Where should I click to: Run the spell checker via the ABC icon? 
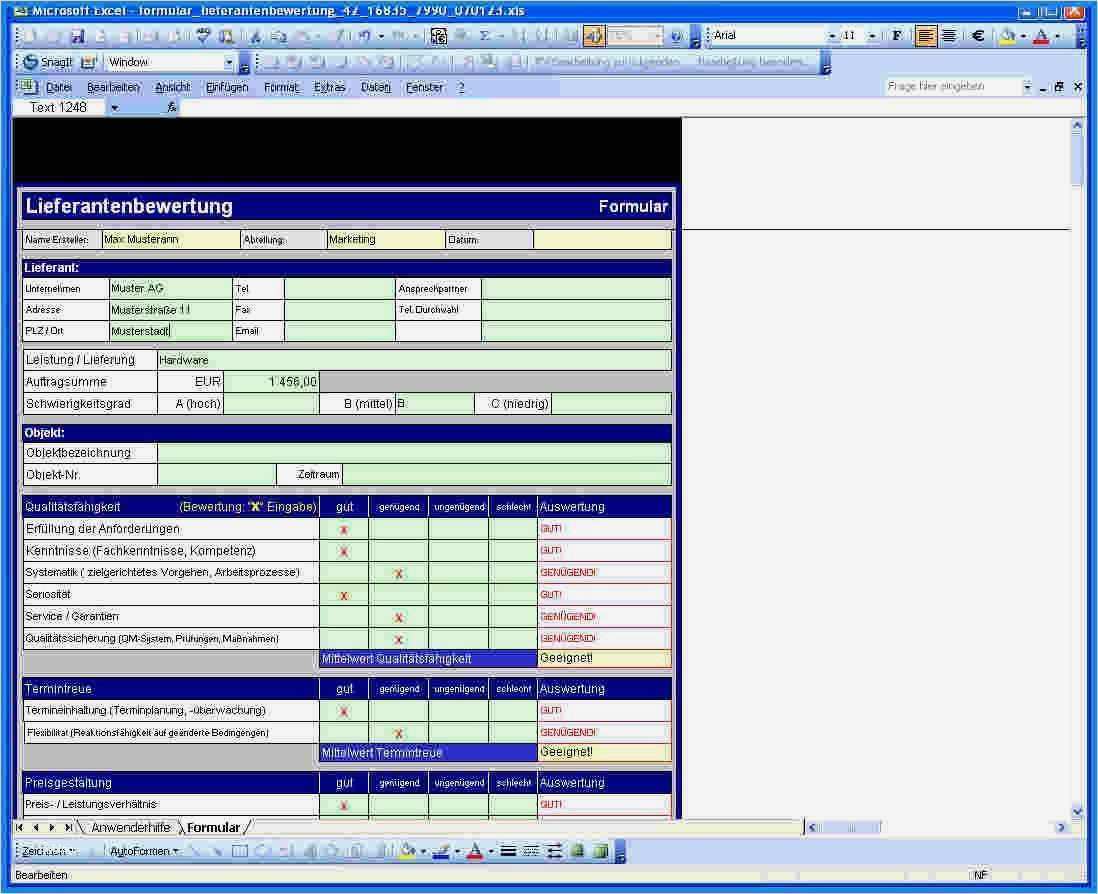tap(203, 35)
